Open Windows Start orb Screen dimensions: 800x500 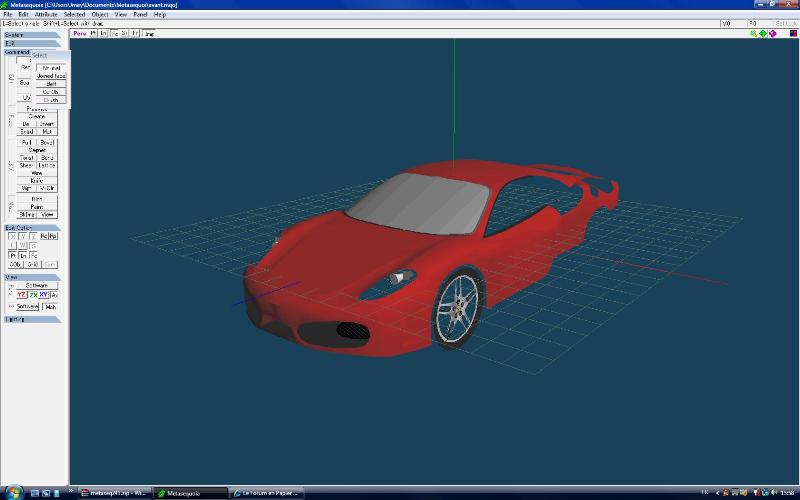coord(14,493)
